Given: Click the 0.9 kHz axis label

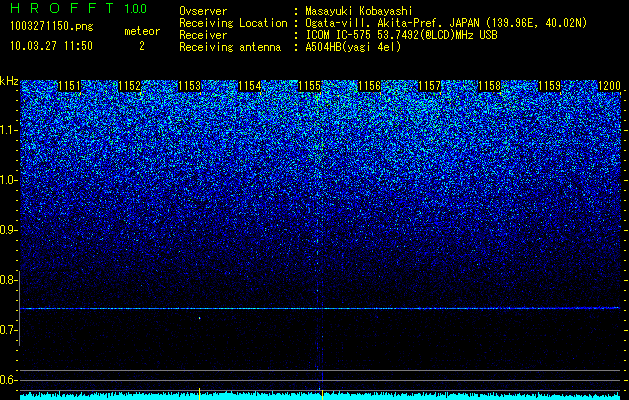Looking at the screenshot, I should [x=9, y=230].
